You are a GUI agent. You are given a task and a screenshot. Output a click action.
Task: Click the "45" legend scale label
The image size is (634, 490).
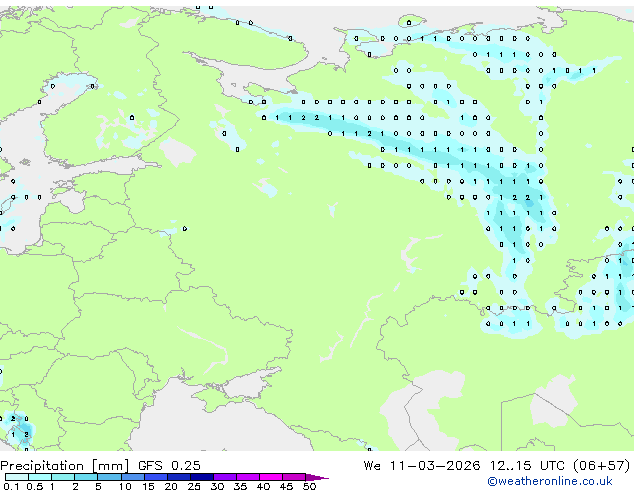[x=286, y=486]
